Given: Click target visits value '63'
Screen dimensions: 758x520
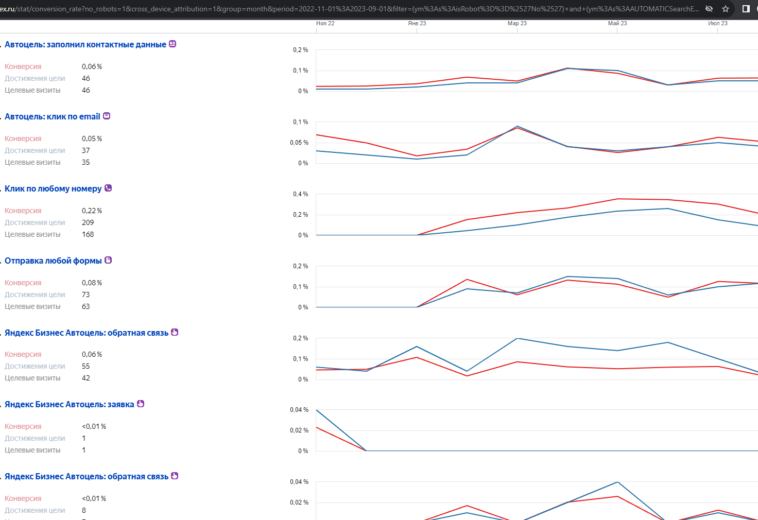Looking at the screenshot, I should point(86,306).
